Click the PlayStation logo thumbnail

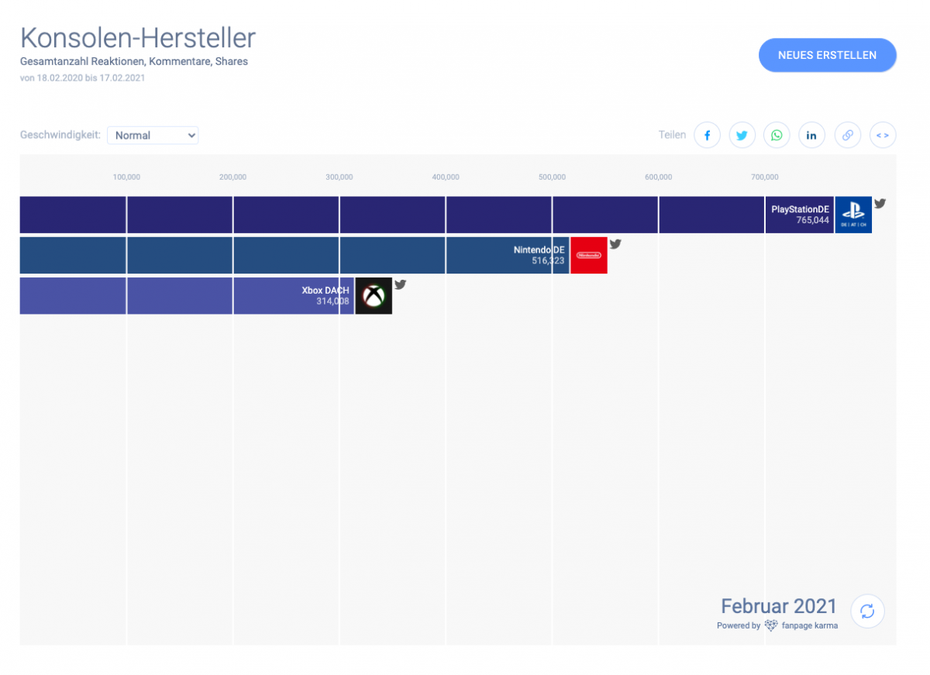click(x=853, y=215)
